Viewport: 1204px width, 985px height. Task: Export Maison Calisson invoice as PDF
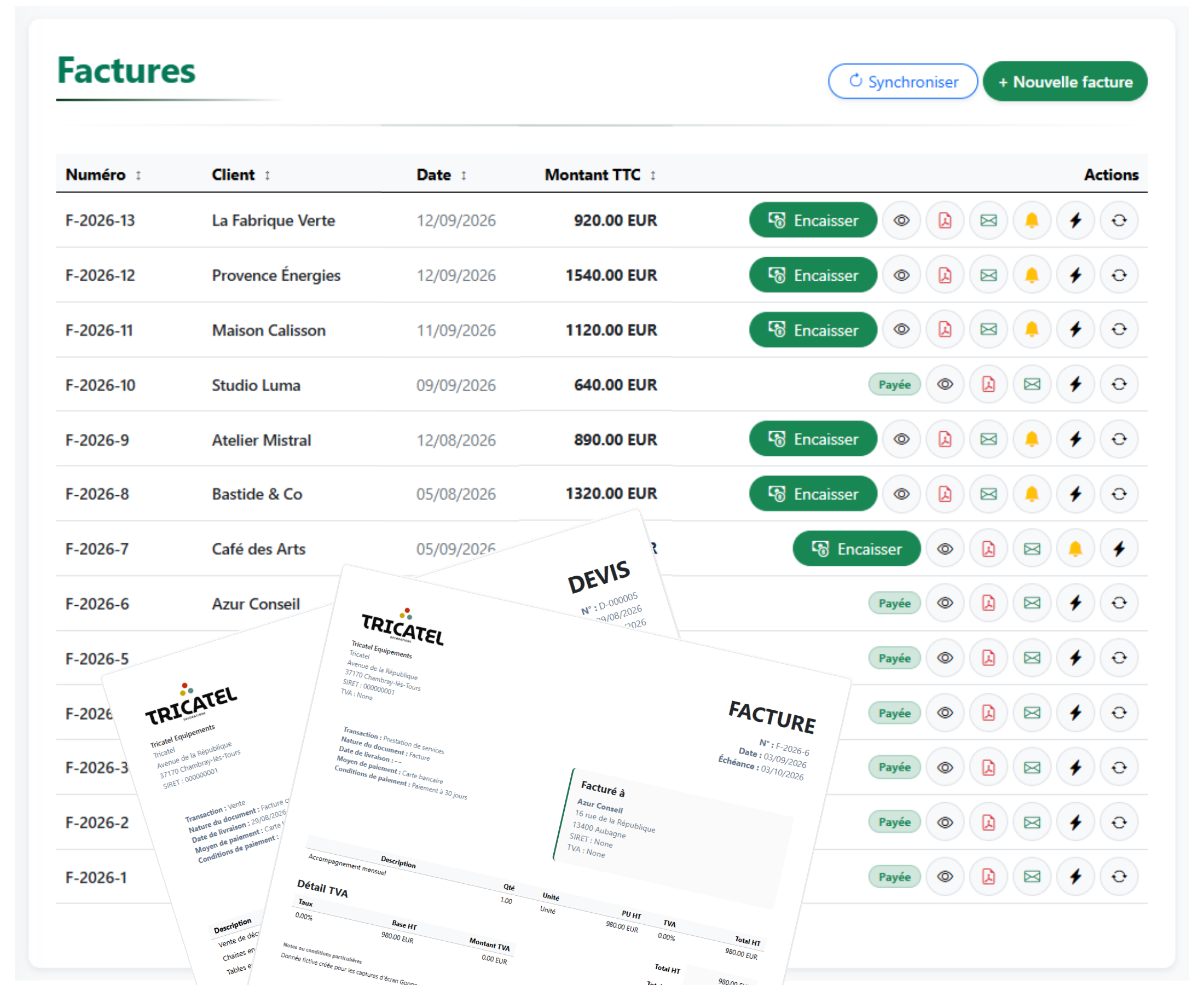click(x=945, y=329)
